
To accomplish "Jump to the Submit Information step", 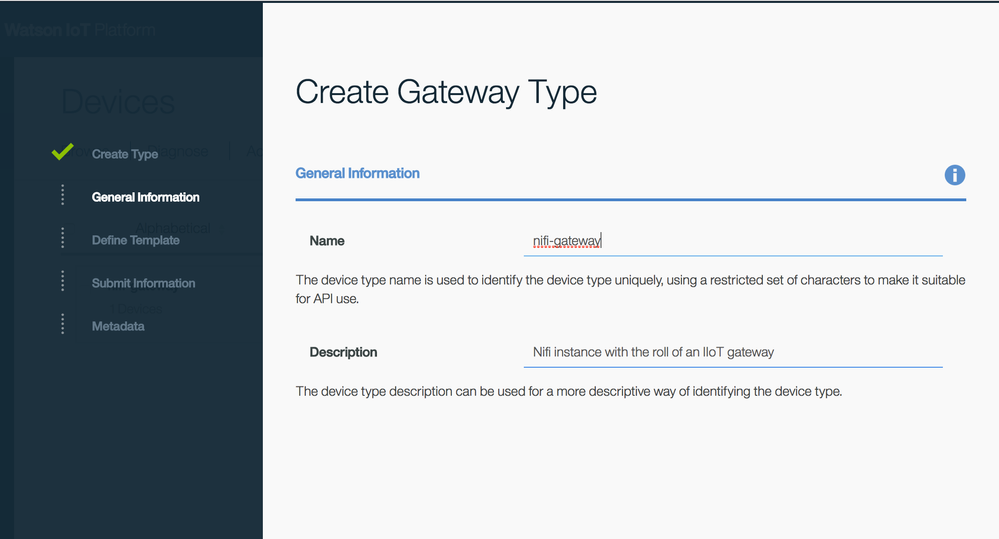I will (143, 284).
